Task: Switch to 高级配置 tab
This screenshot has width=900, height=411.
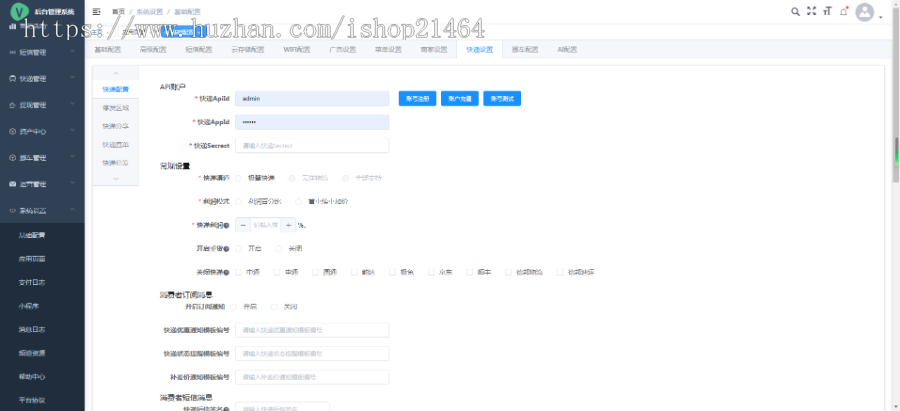Action: coord(153,50)
